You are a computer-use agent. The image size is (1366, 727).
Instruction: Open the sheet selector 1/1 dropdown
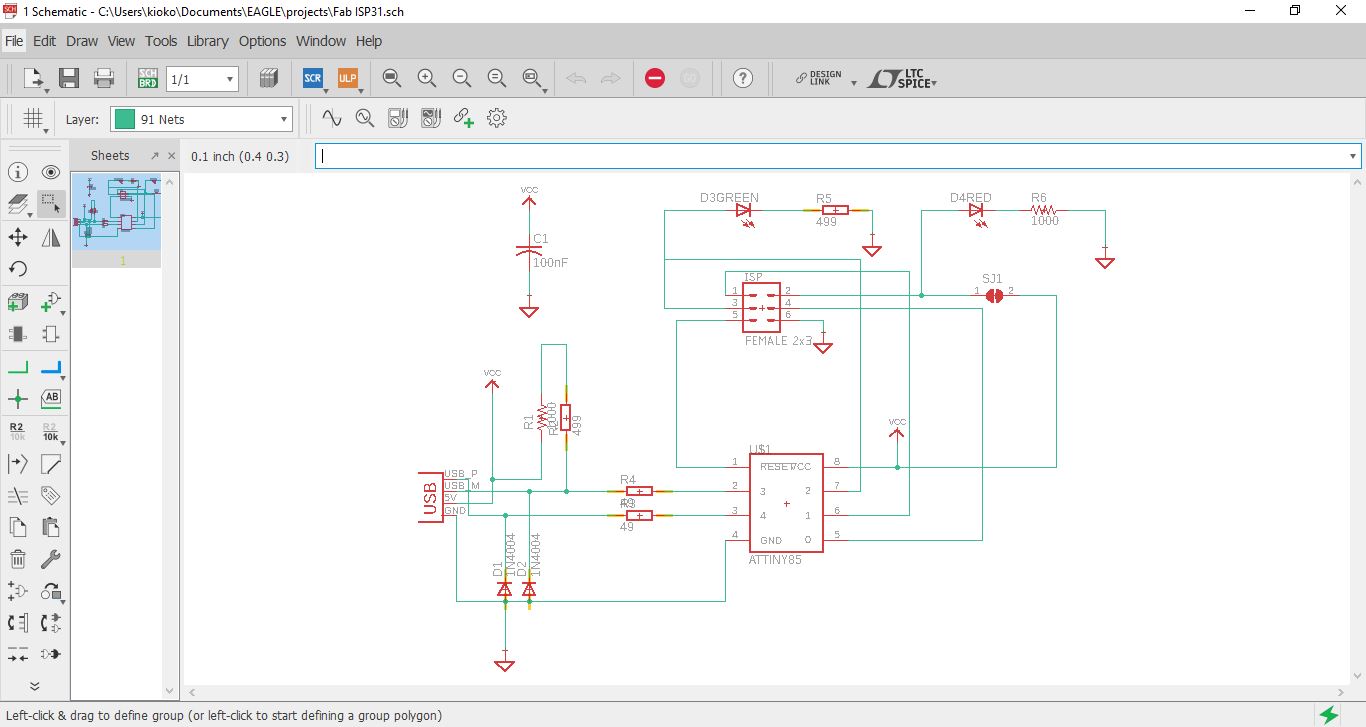(x=202, y=79)
